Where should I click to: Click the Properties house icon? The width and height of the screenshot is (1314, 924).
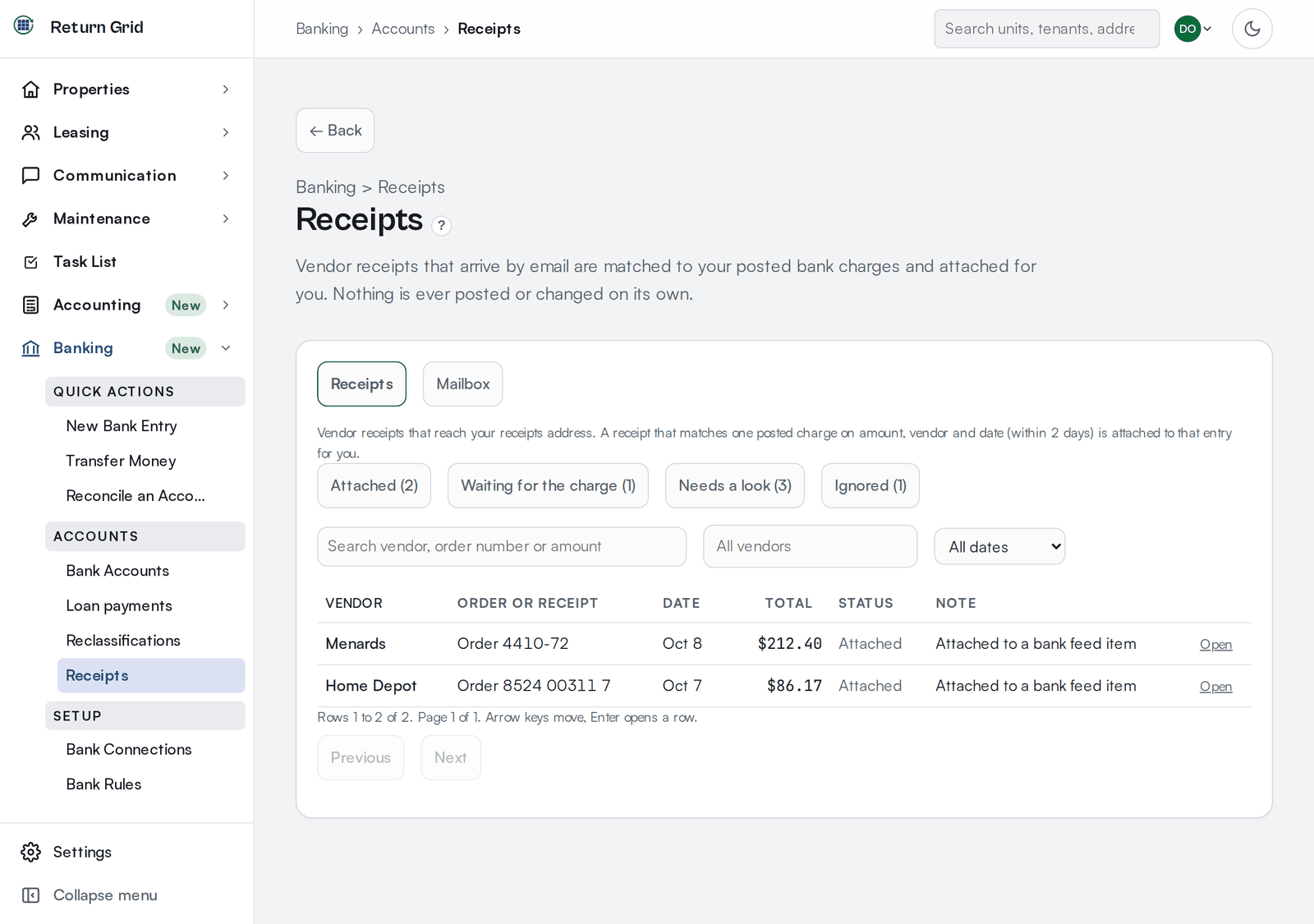(x=30, y=90)
